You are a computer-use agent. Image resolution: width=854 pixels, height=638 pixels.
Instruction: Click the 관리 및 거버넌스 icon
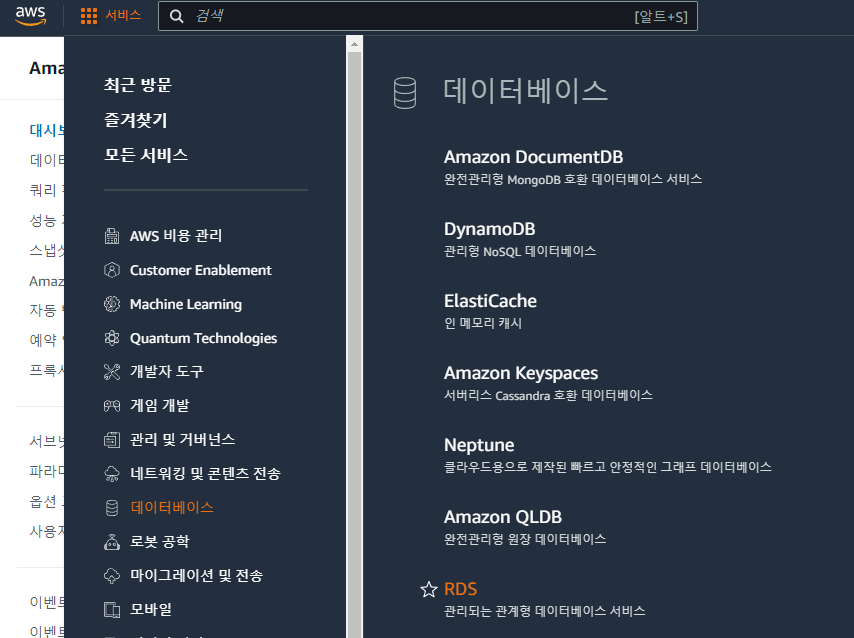coord(112,440)
